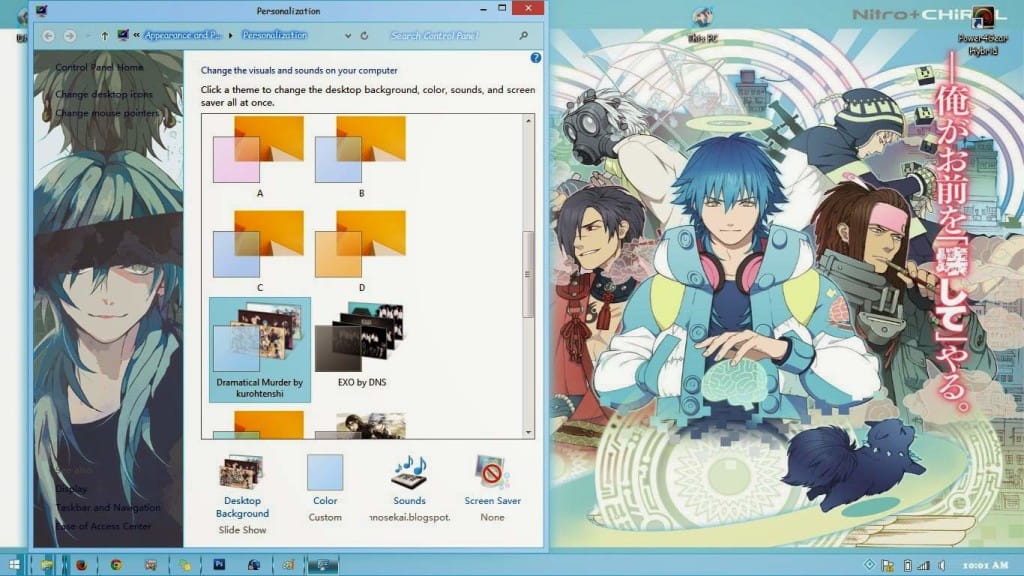Click the Personalization window title icon
The image size is (1024, 576).
point(41,10)
